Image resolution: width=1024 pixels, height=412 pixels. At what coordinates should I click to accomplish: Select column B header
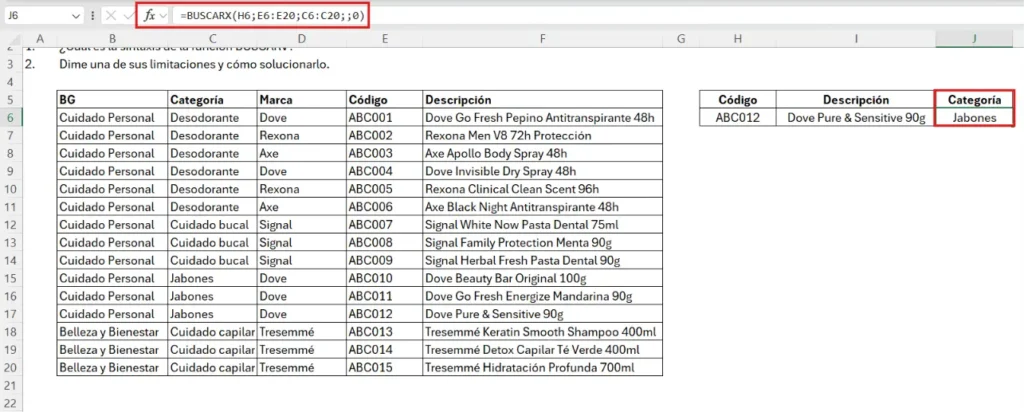click(112, 39)
